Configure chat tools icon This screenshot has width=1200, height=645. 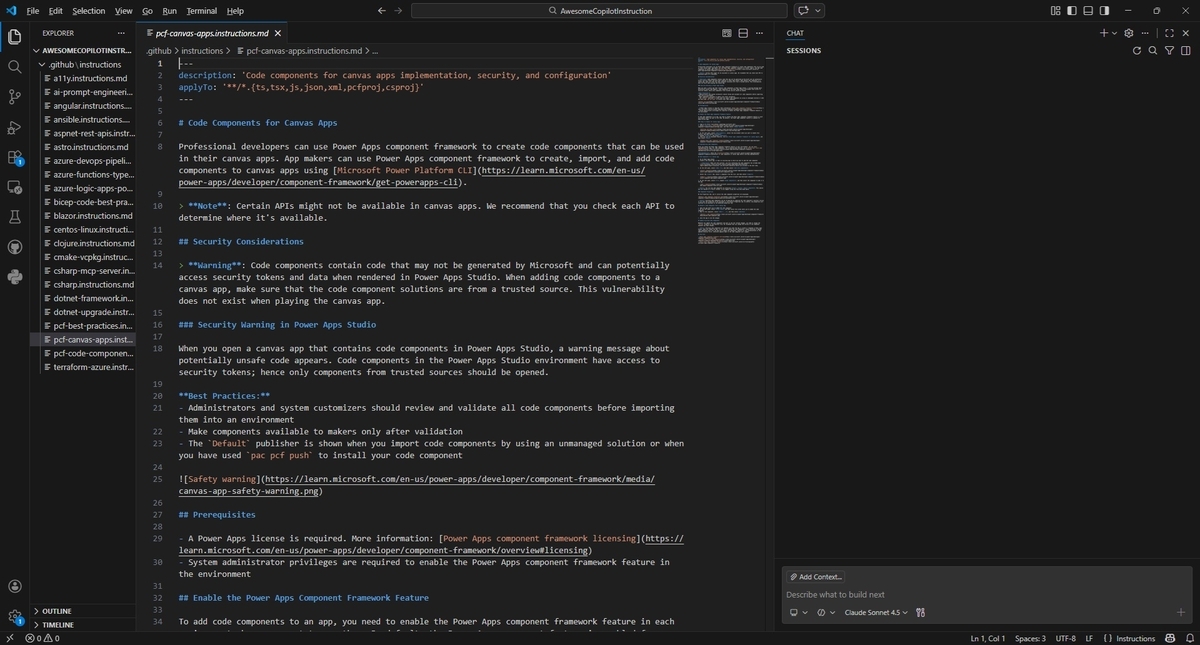tap(920, 612)
